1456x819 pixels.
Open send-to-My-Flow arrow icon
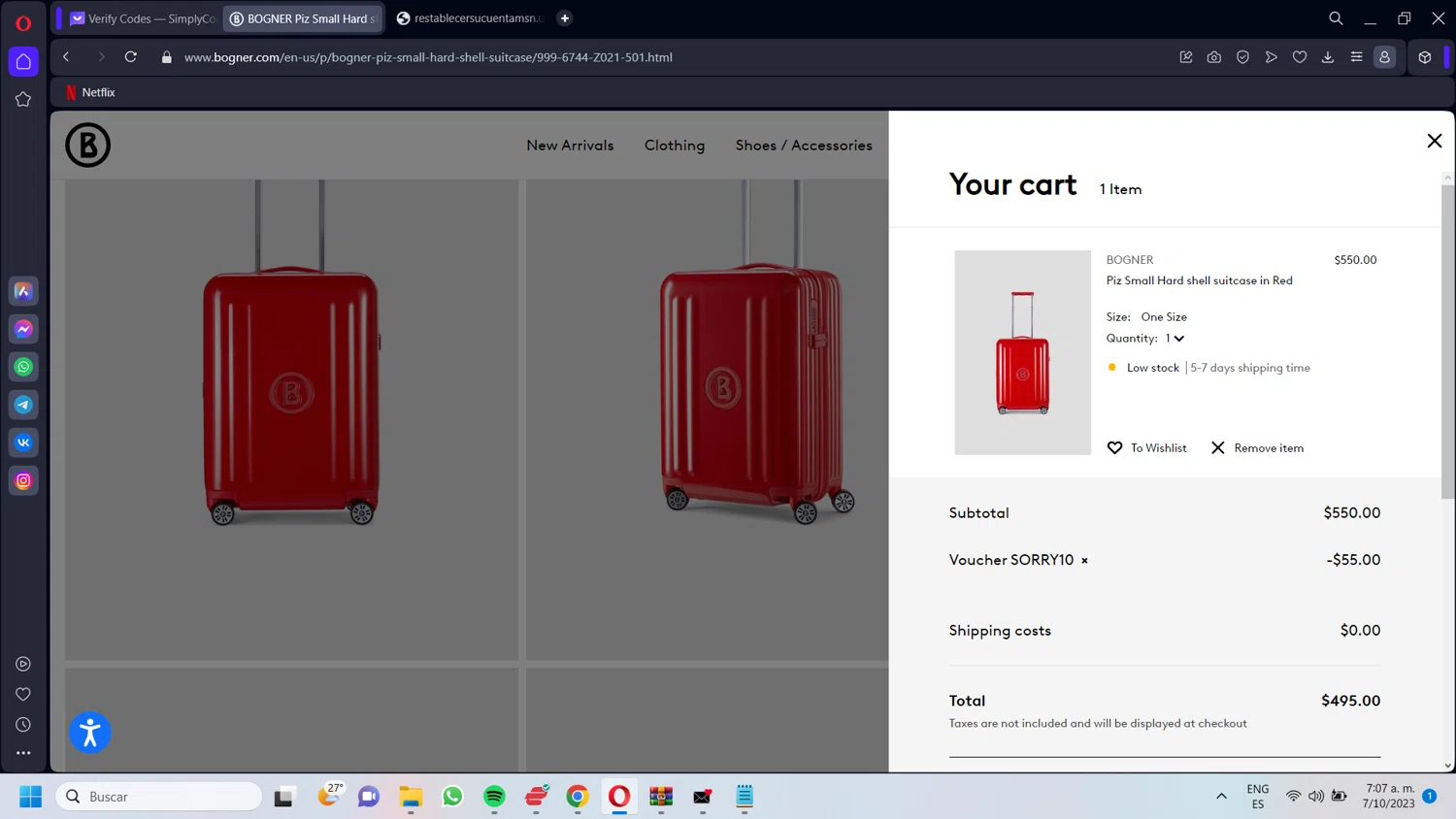tap(1271, 57)
